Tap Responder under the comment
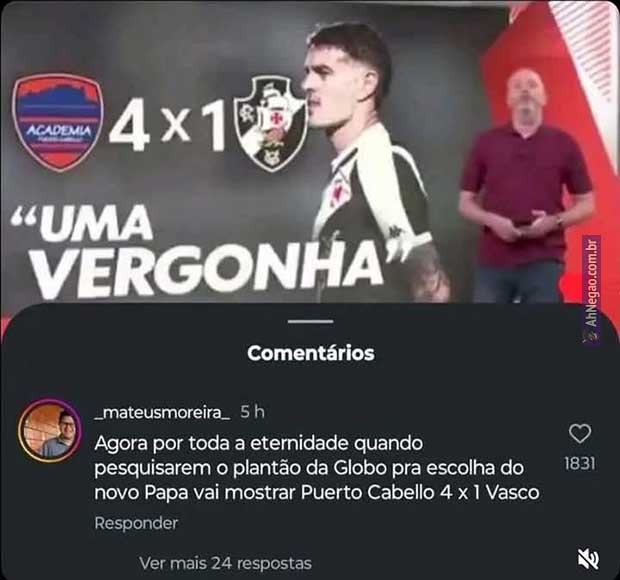This screenshot has height=580, width=620. coord(136,523)
